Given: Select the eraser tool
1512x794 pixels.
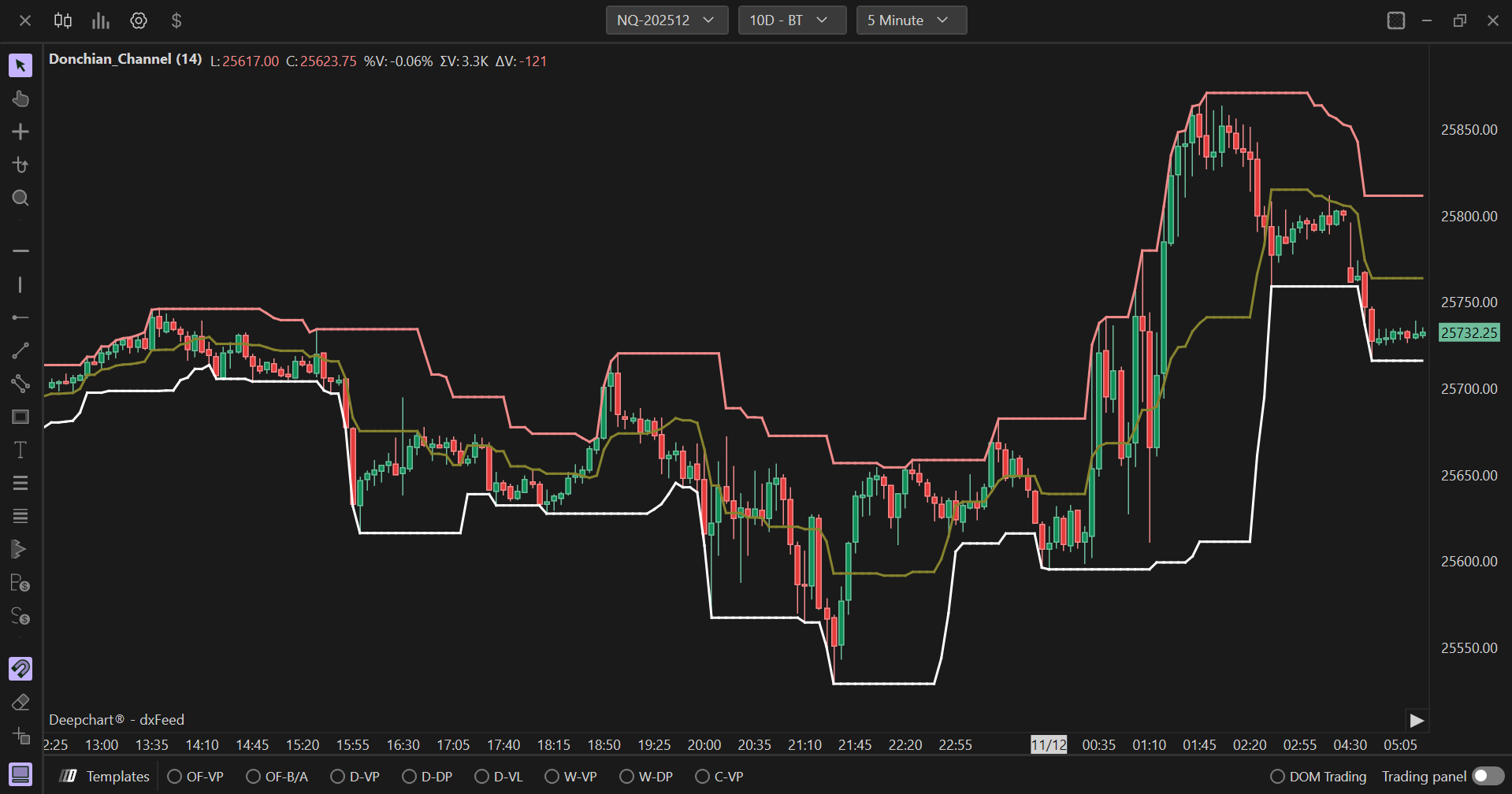Looking at the screenshot, I should (x=20, y=702).
